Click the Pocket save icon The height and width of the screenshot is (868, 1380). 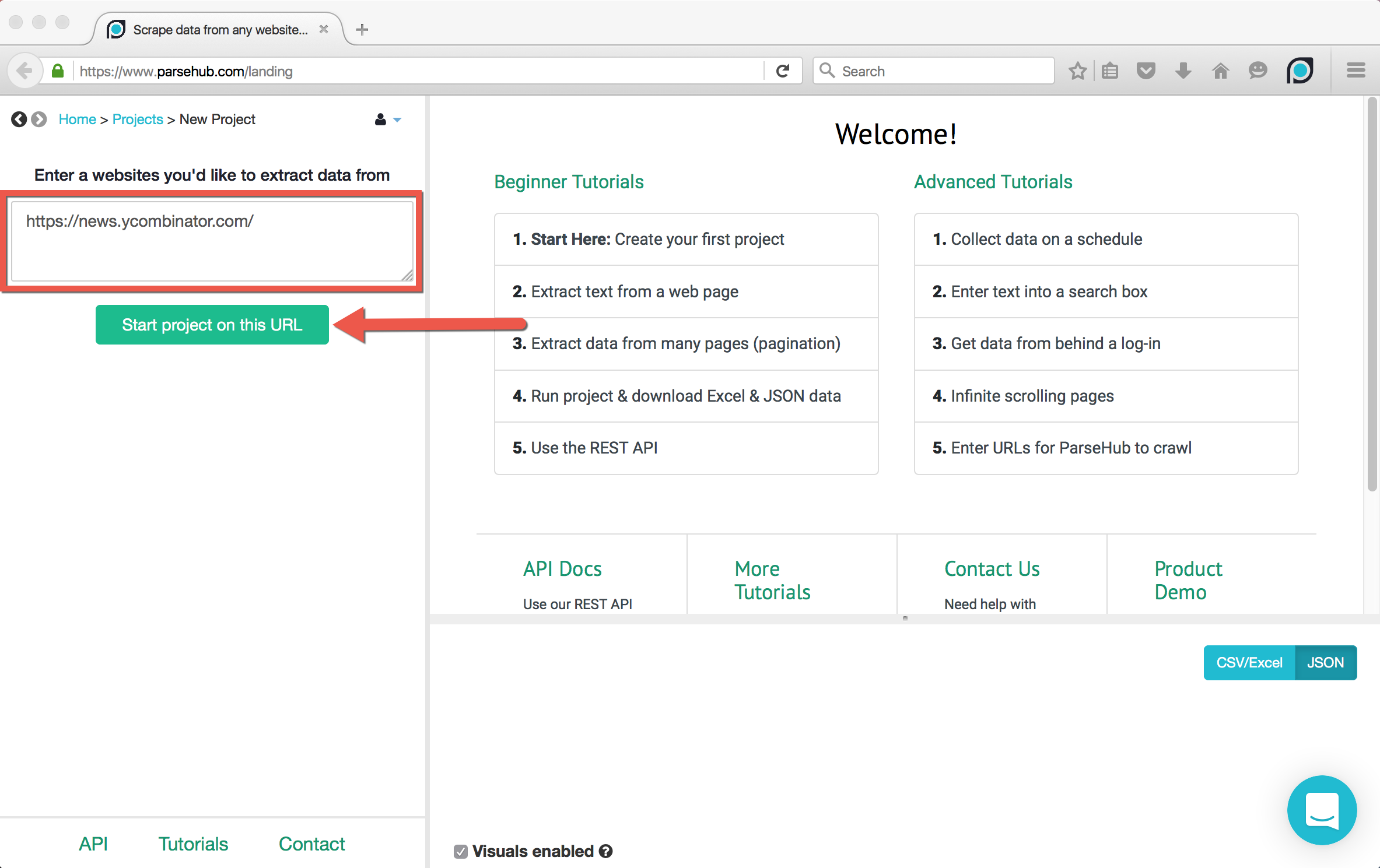click(x=1146, y=71)
